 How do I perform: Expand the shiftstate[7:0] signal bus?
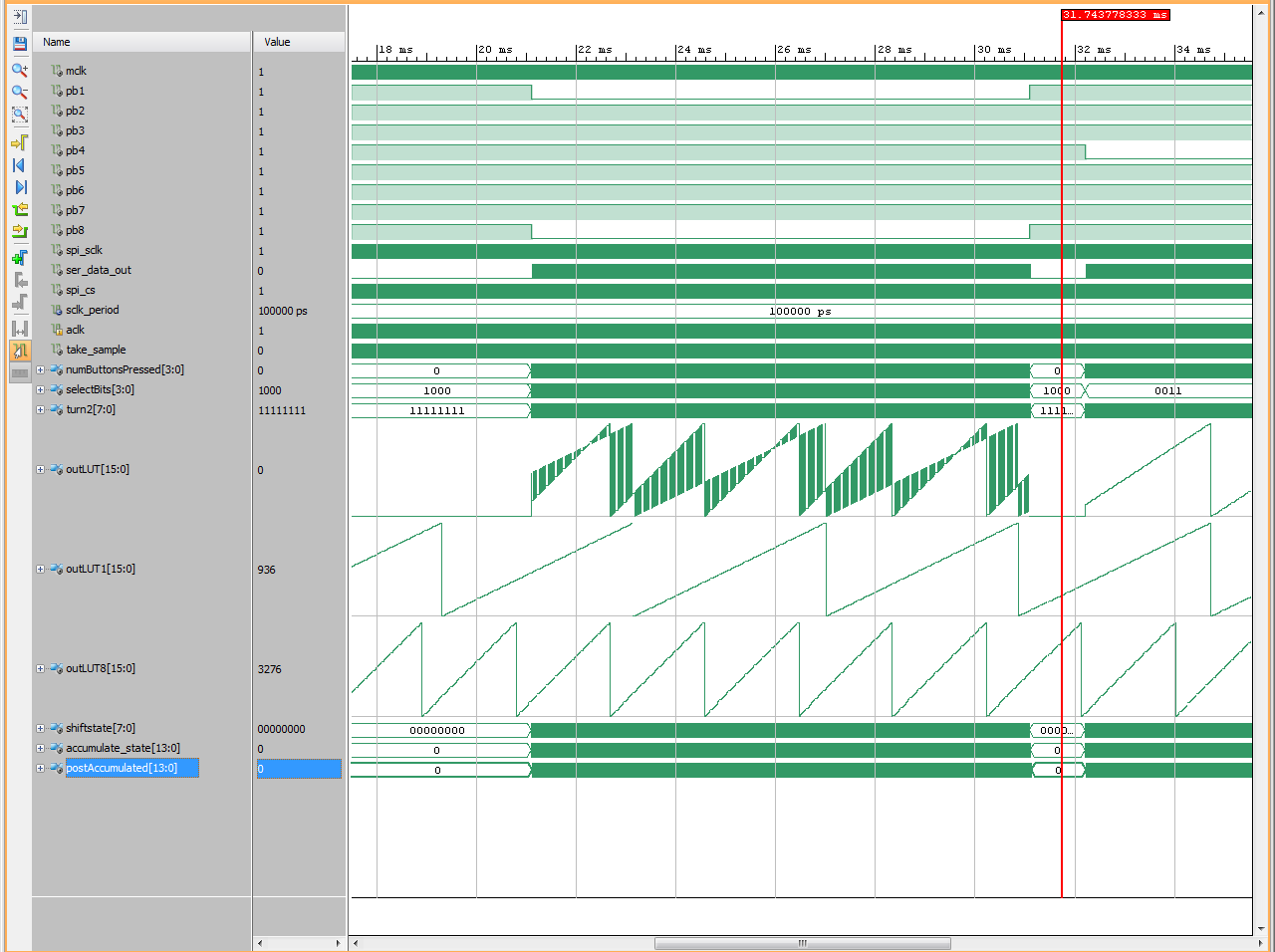point(40,728)
